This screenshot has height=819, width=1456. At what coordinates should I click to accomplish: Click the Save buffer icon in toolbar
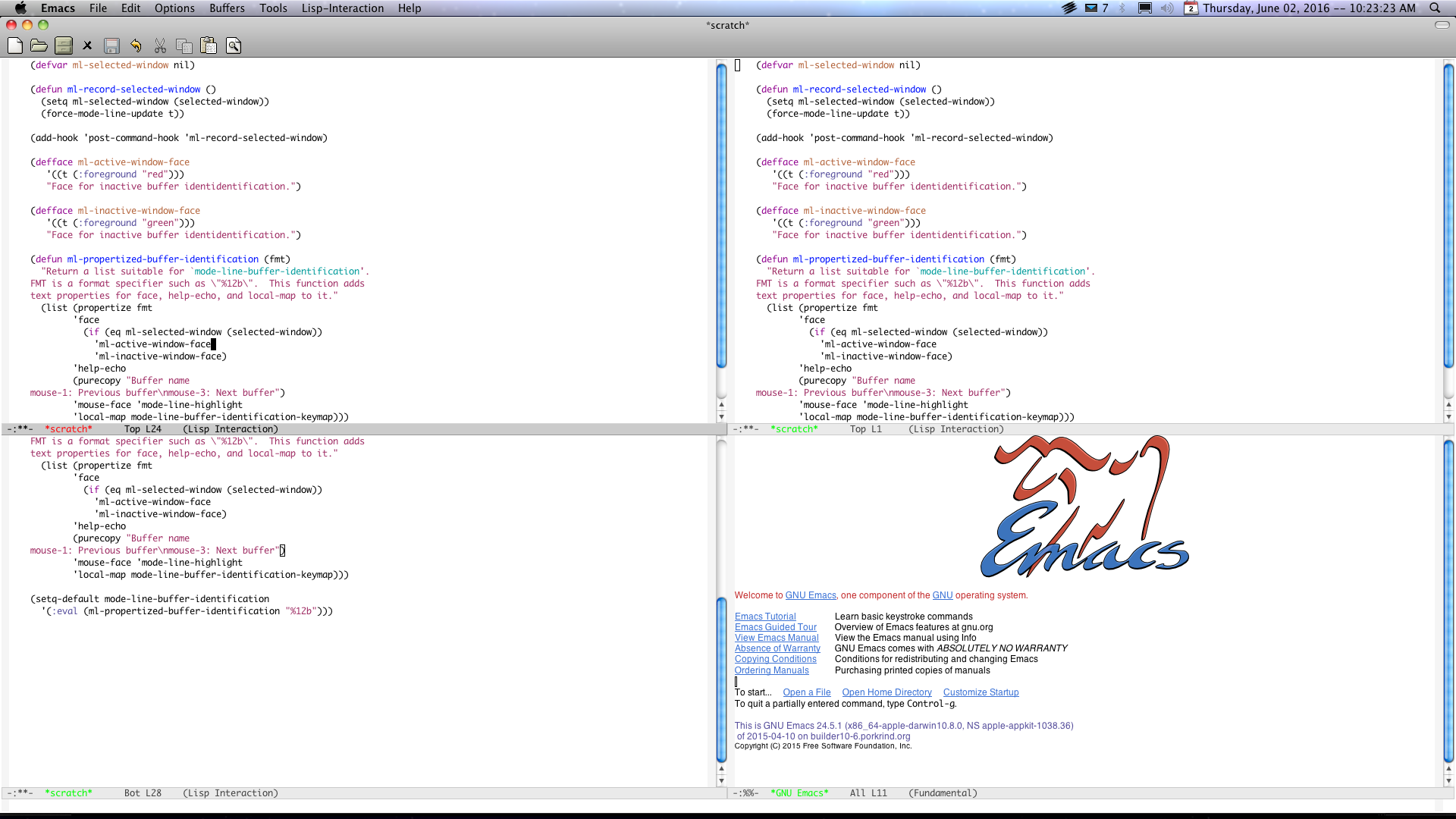[x=112, y=45]
